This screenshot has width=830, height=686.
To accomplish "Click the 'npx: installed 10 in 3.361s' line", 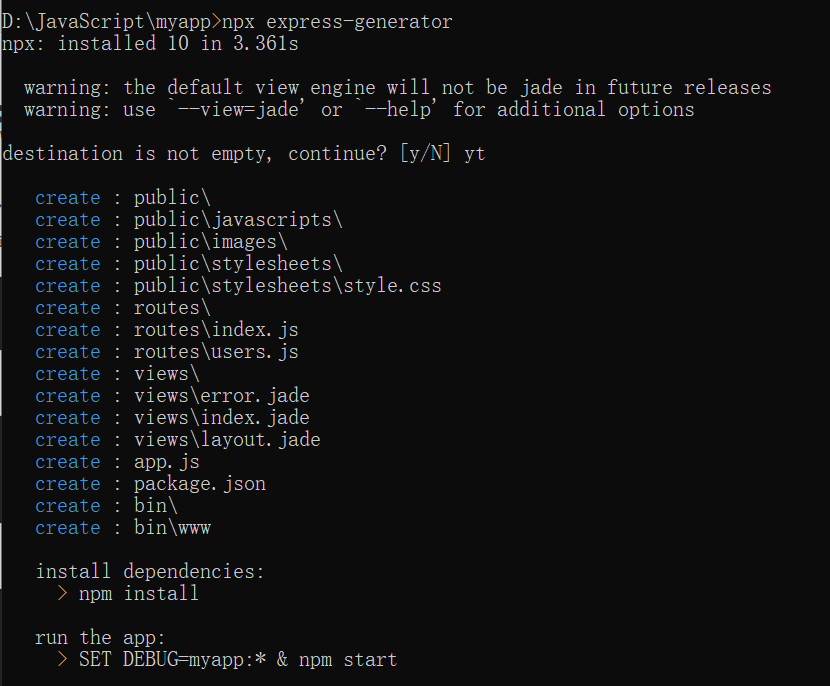I will tap(150, 43).
